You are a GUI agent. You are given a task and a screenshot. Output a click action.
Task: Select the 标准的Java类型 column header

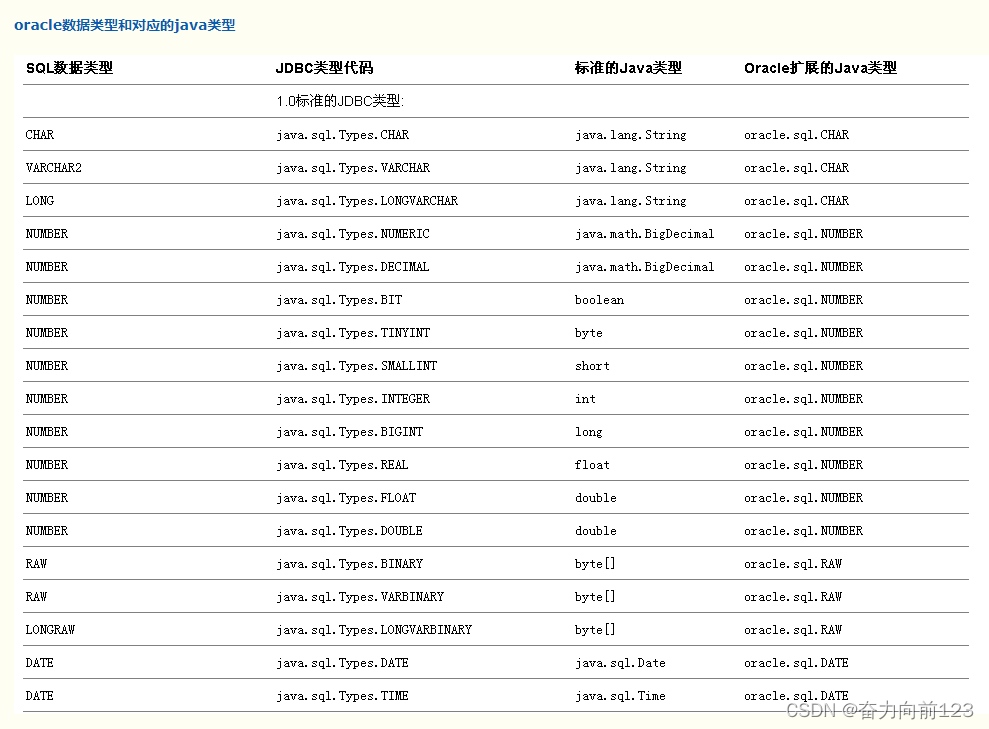628,68
